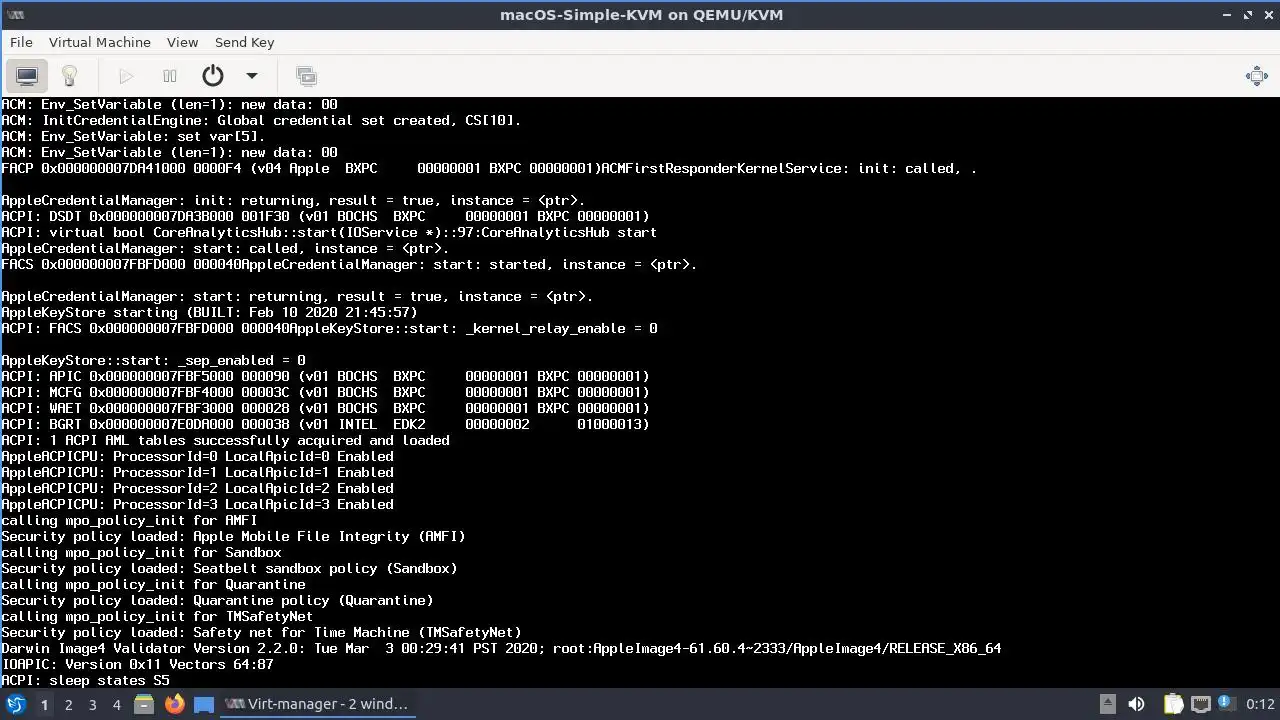
Task: Click the taskbar clock showing 0:12
Action: coord(1260,704)
